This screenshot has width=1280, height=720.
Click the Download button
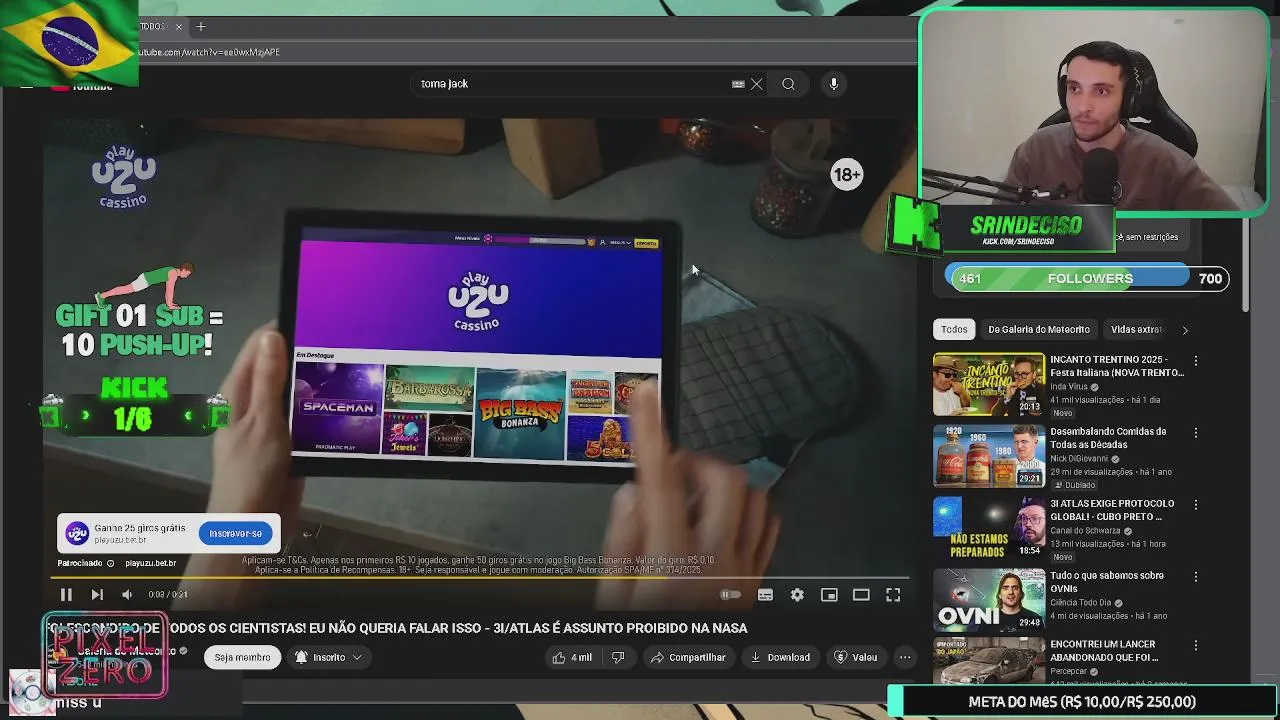pos(780,657)
